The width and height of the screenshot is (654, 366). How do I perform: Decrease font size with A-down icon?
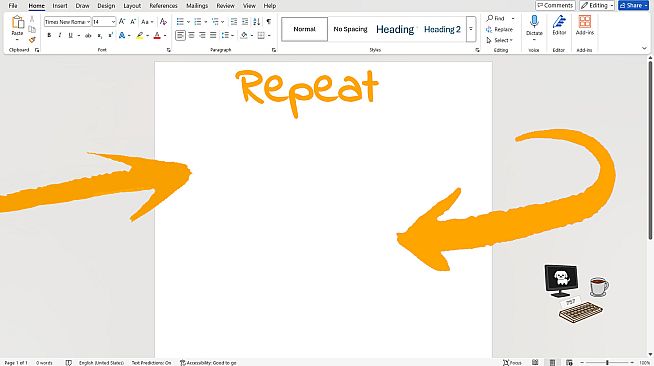coord(133,22)
